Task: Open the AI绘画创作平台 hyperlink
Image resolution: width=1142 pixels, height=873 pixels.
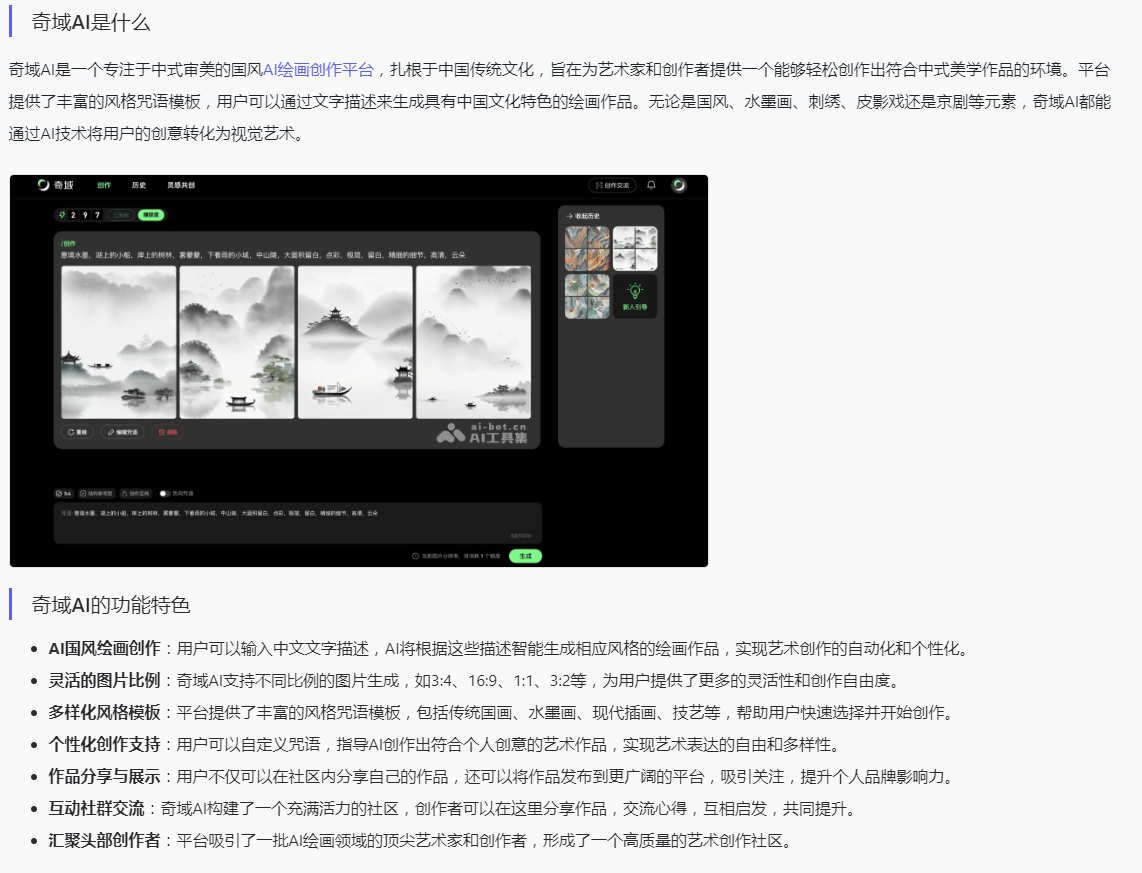Action: click(318, 70)
